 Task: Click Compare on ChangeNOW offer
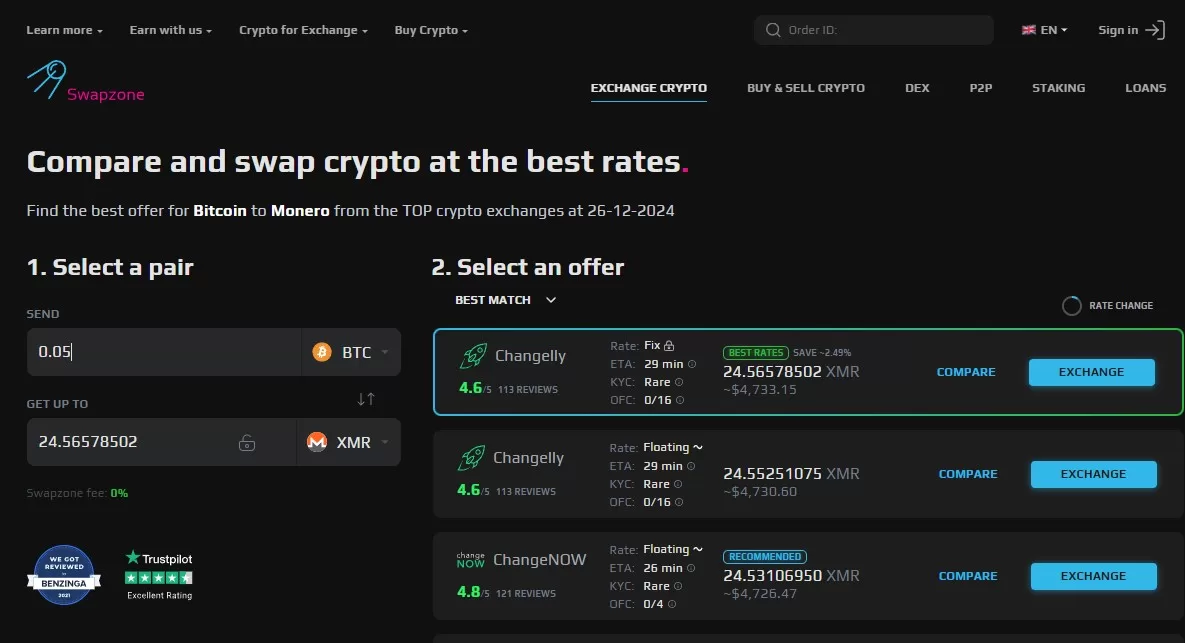pyautogui.click(x=968, y=576)
